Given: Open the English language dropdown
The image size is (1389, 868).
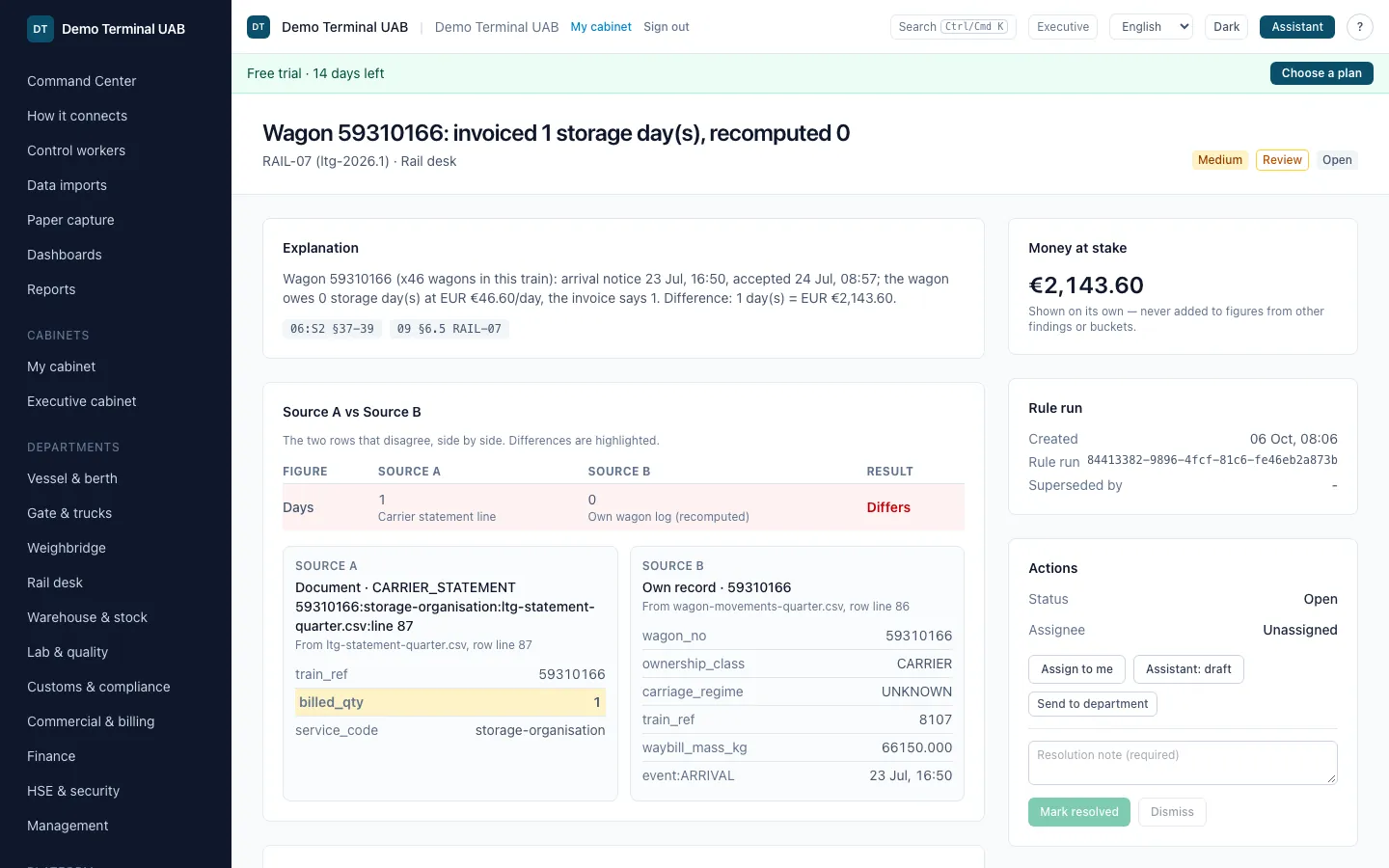Looking at the screenshot, I should point(1152,27).
